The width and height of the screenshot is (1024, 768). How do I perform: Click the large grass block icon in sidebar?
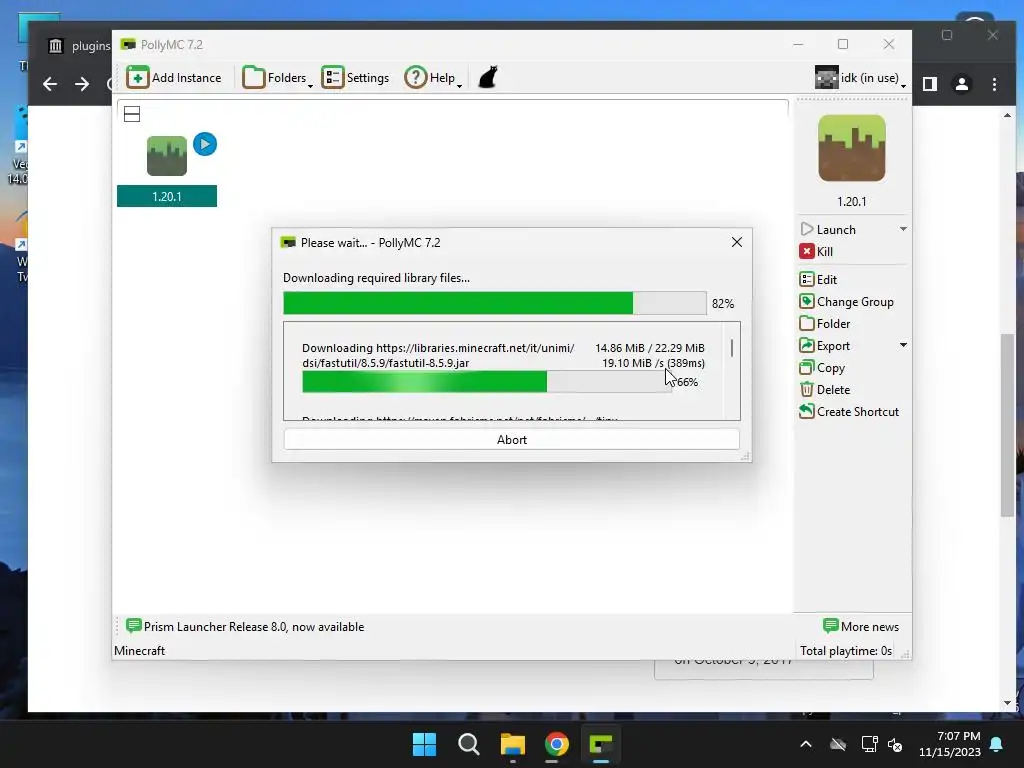pos(852,148)
